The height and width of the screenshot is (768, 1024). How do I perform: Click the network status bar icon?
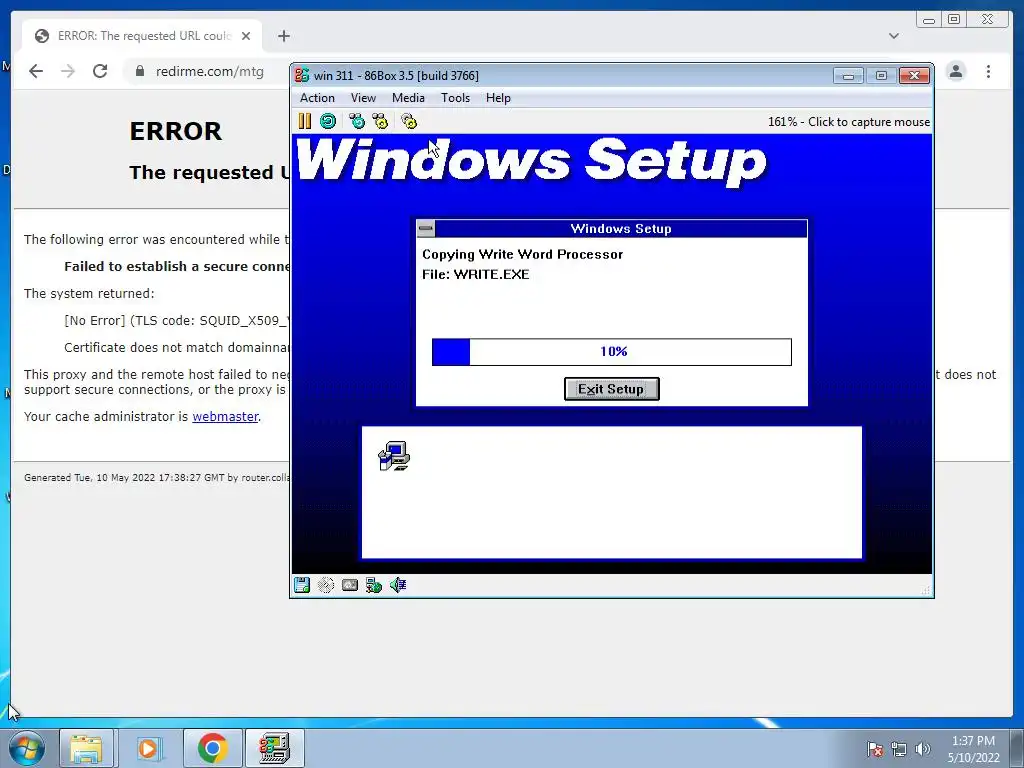pyautogui.click(x=374, y=584)
